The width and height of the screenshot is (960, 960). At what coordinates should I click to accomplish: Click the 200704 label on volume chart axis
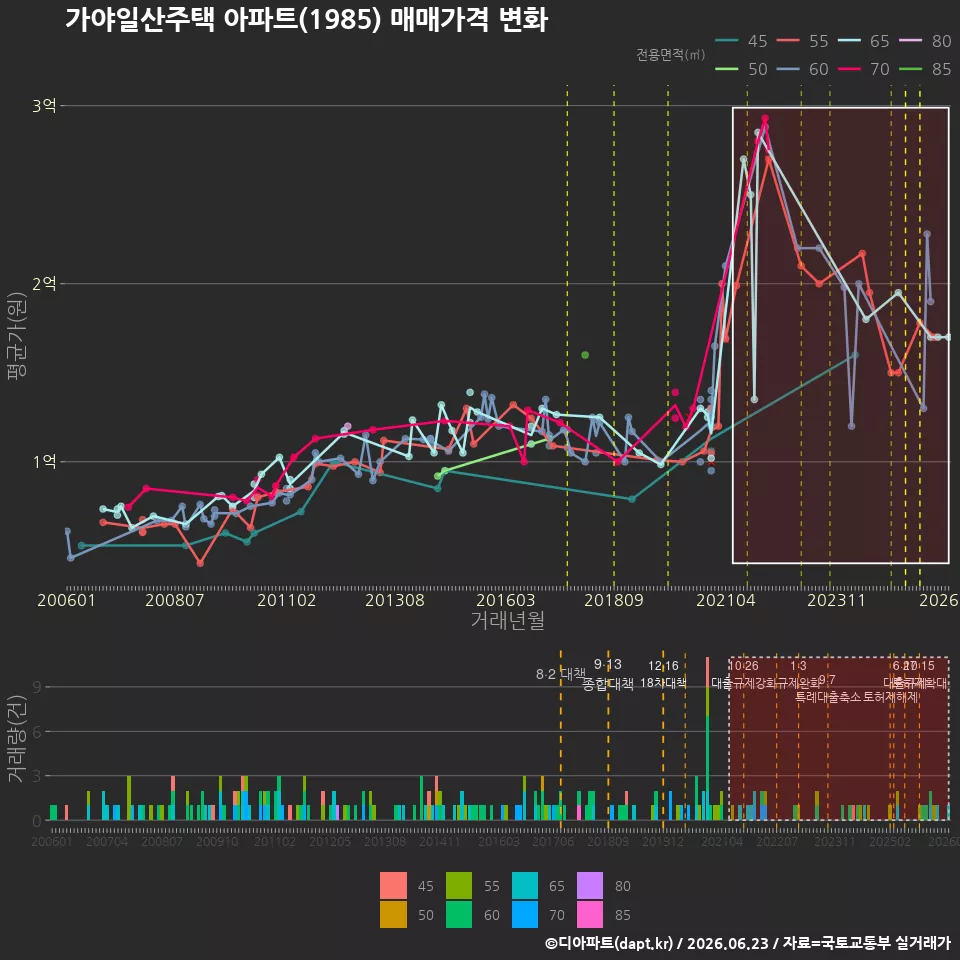[x=107, y=842]
